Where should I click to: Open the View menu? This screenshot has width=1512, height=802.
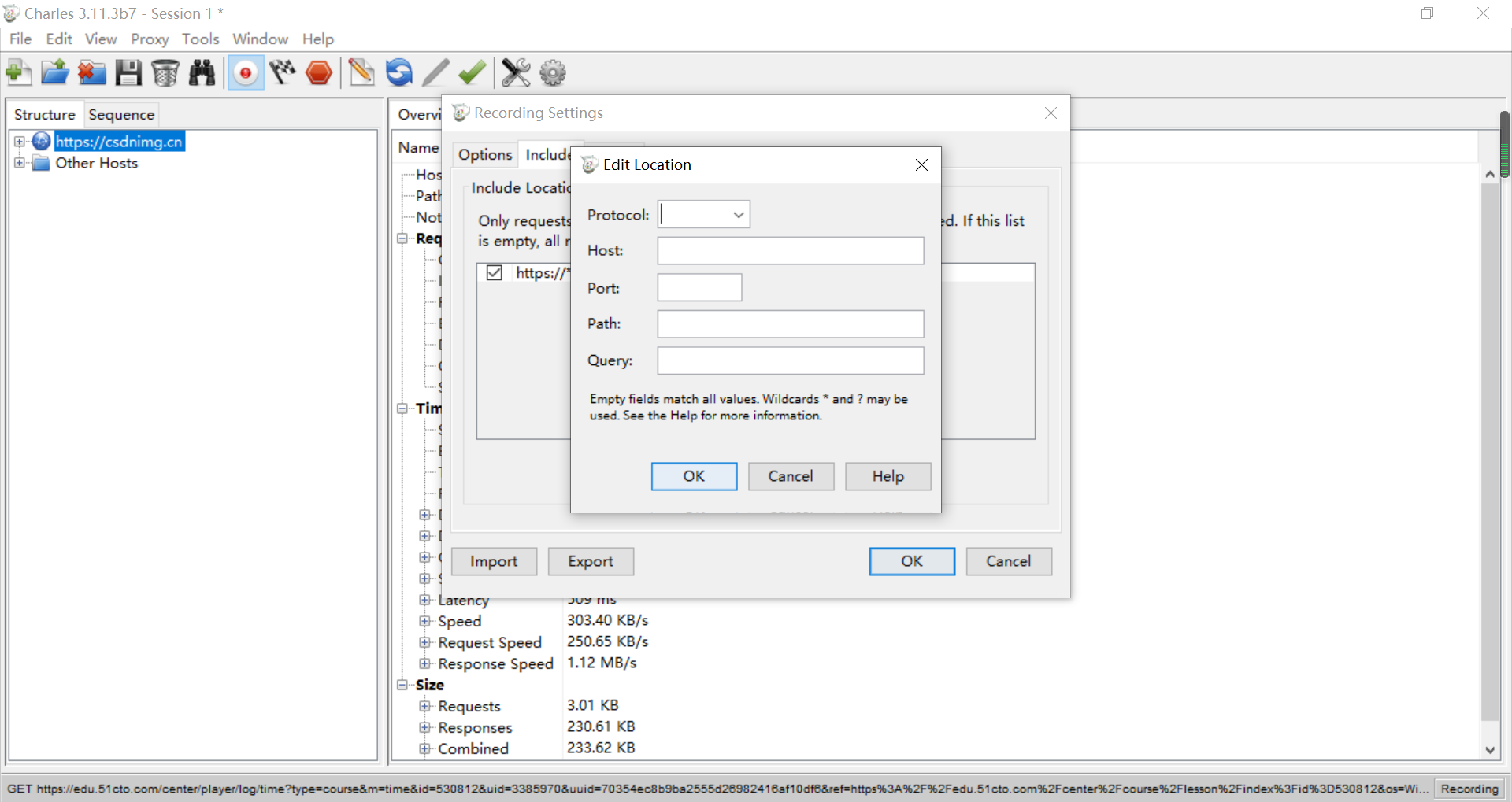point(101,39)
